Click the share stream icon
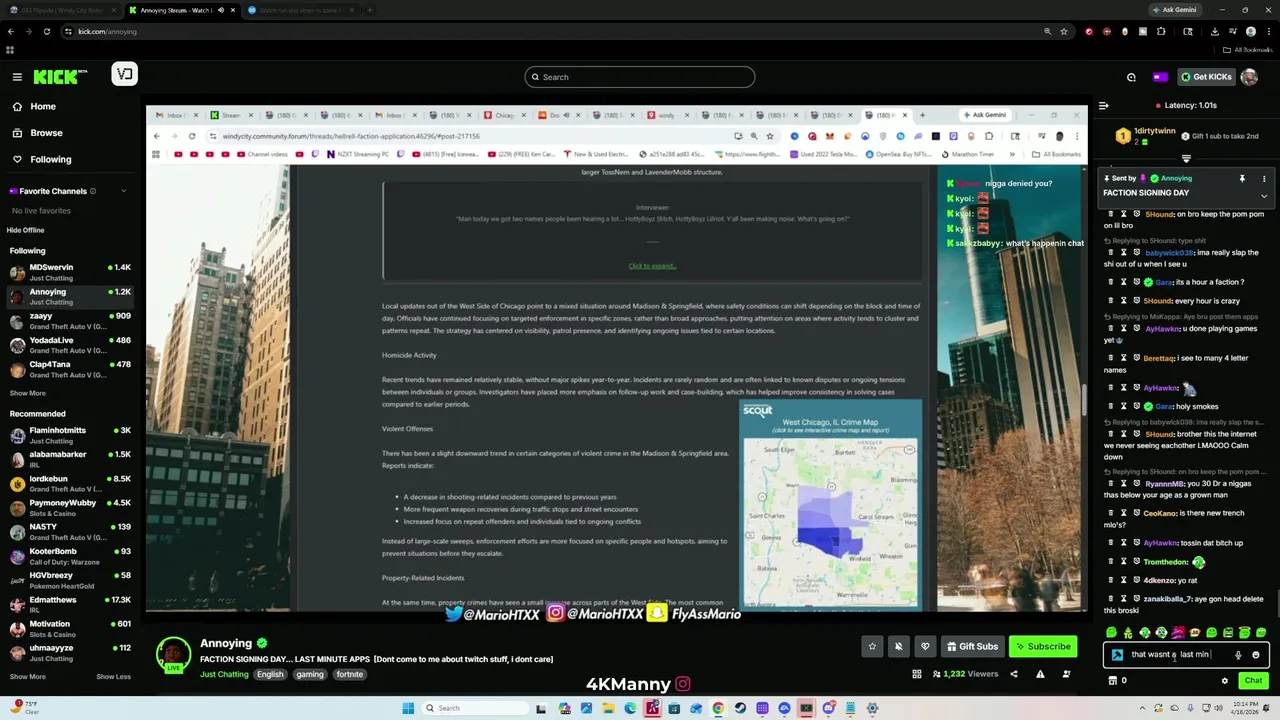 [x=1013, y=674]
